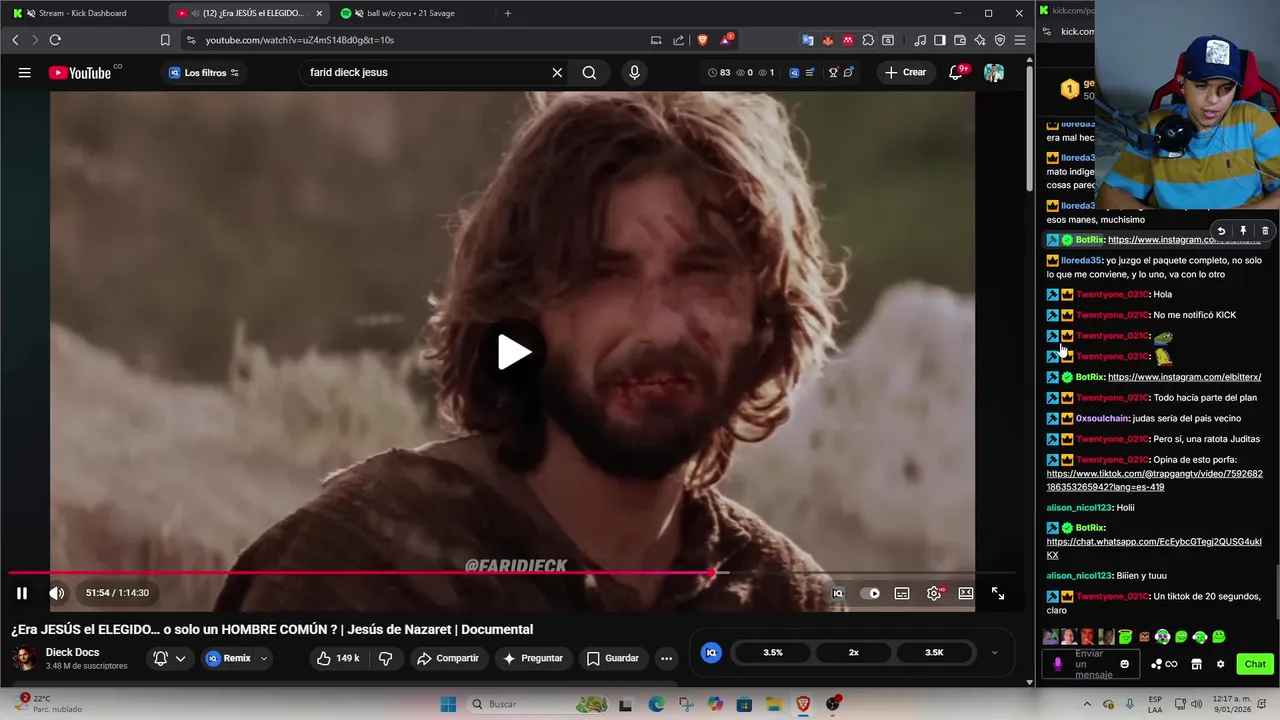This screenshot has height=720, width=1280.
Task: Pin the hovered chat message
Action: (x=1243, y=231)
